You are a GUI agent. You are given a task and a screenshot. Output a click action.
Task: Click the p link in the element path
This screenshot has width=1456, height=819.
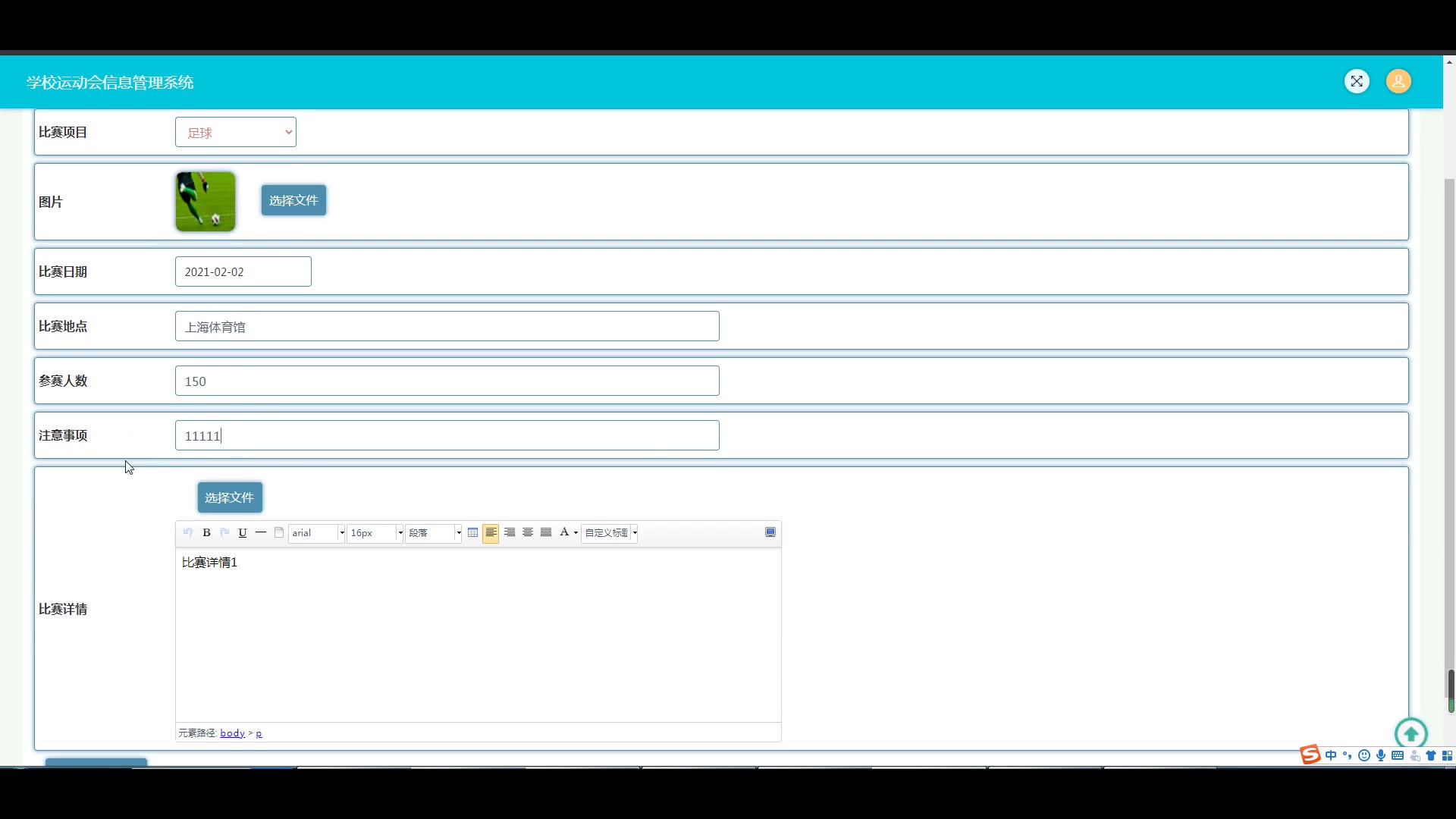click(x=259, y=733)
